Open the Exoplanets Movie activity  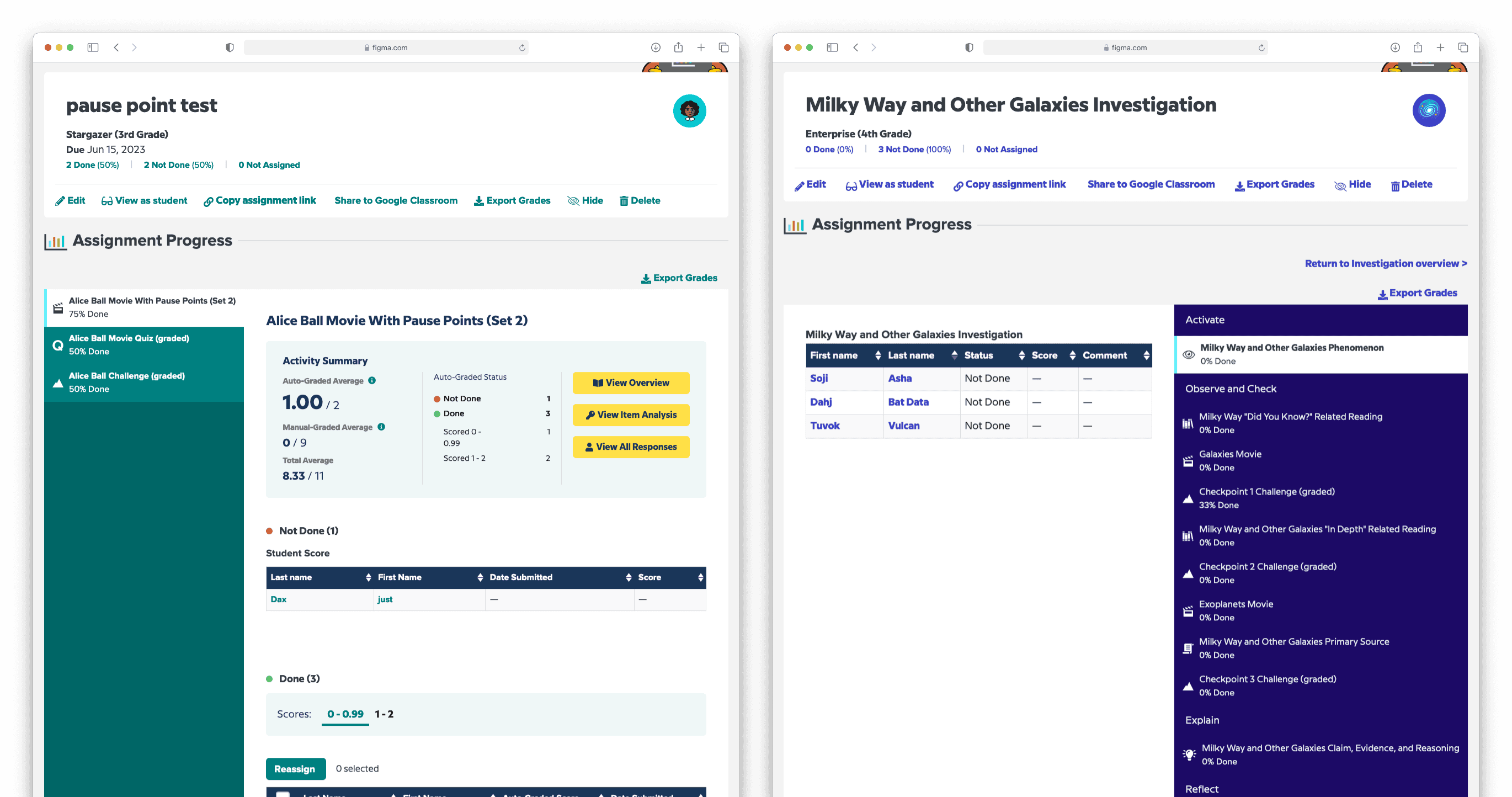[1321, 611]
